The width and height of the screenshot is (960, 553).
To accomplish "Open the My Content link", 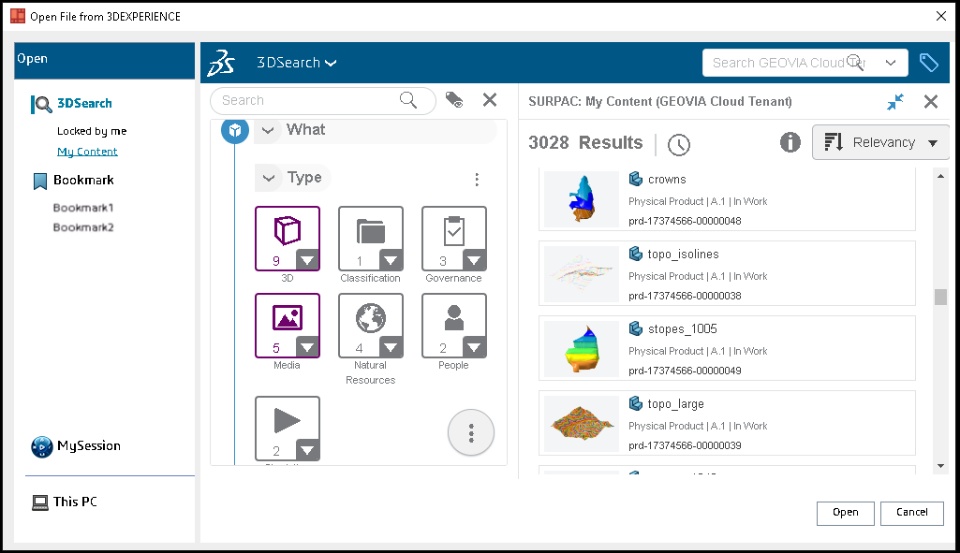I will 87,151.
